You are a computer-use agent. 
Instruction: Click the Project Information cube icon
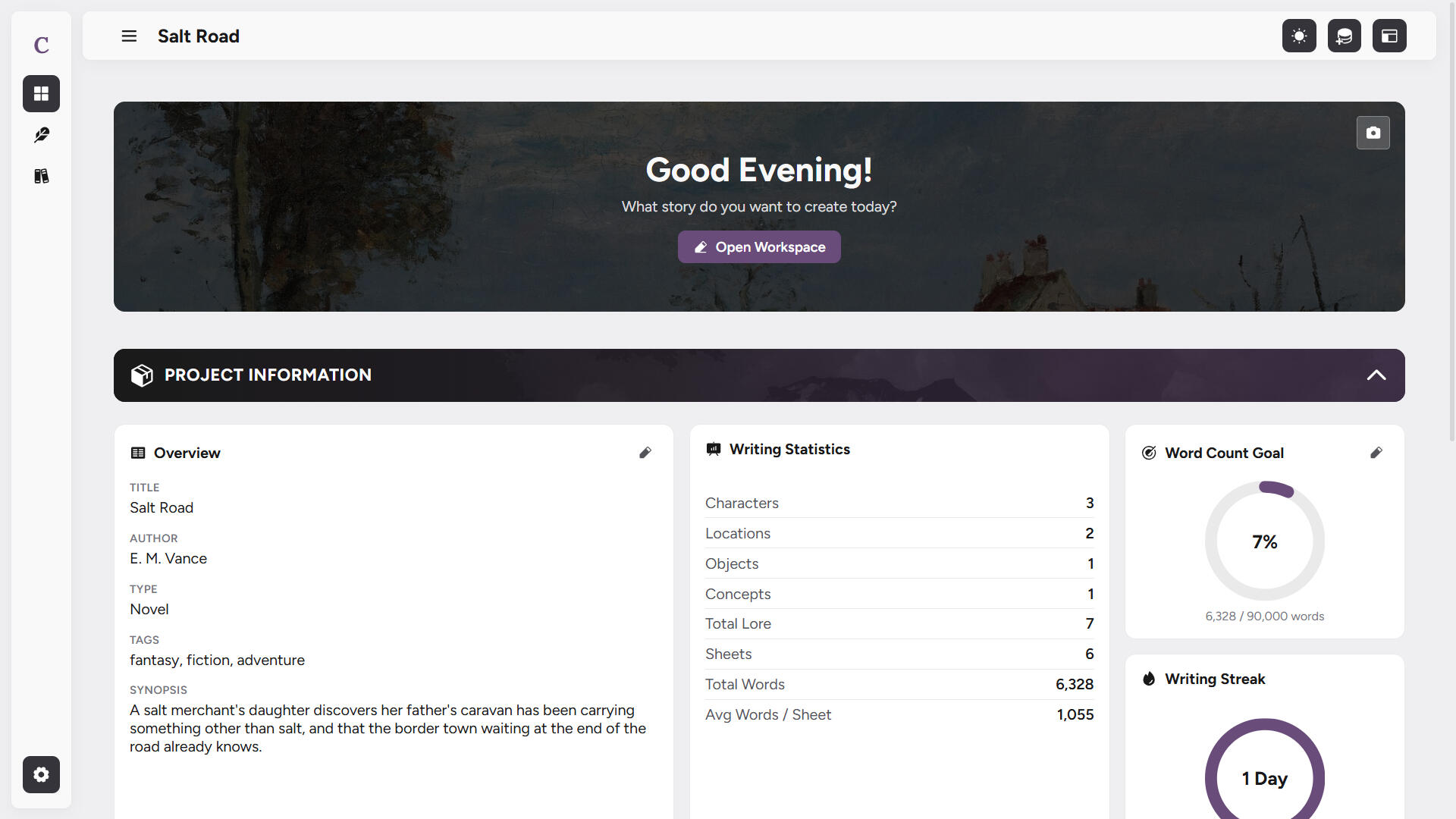(142, 375)
